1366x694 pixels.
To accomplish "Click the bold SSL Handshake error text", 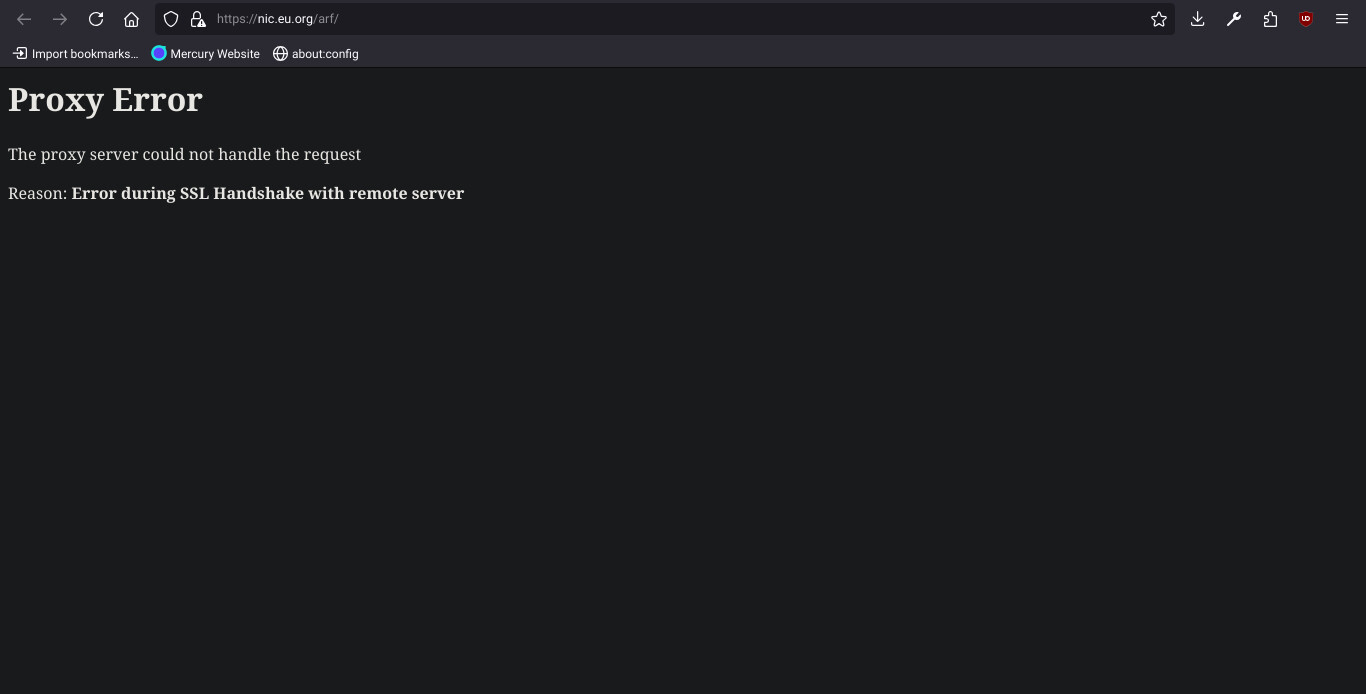I will click(x=268, y=193).
